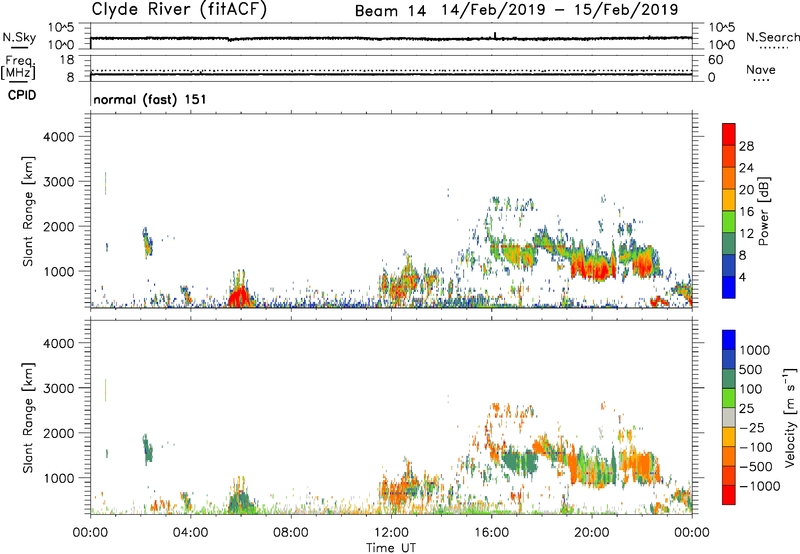Image resolution: width=800 pixels, height=554 pixels.
Task: Select the "normal (fast) 151" mode text
Action: tap(150, 99)
